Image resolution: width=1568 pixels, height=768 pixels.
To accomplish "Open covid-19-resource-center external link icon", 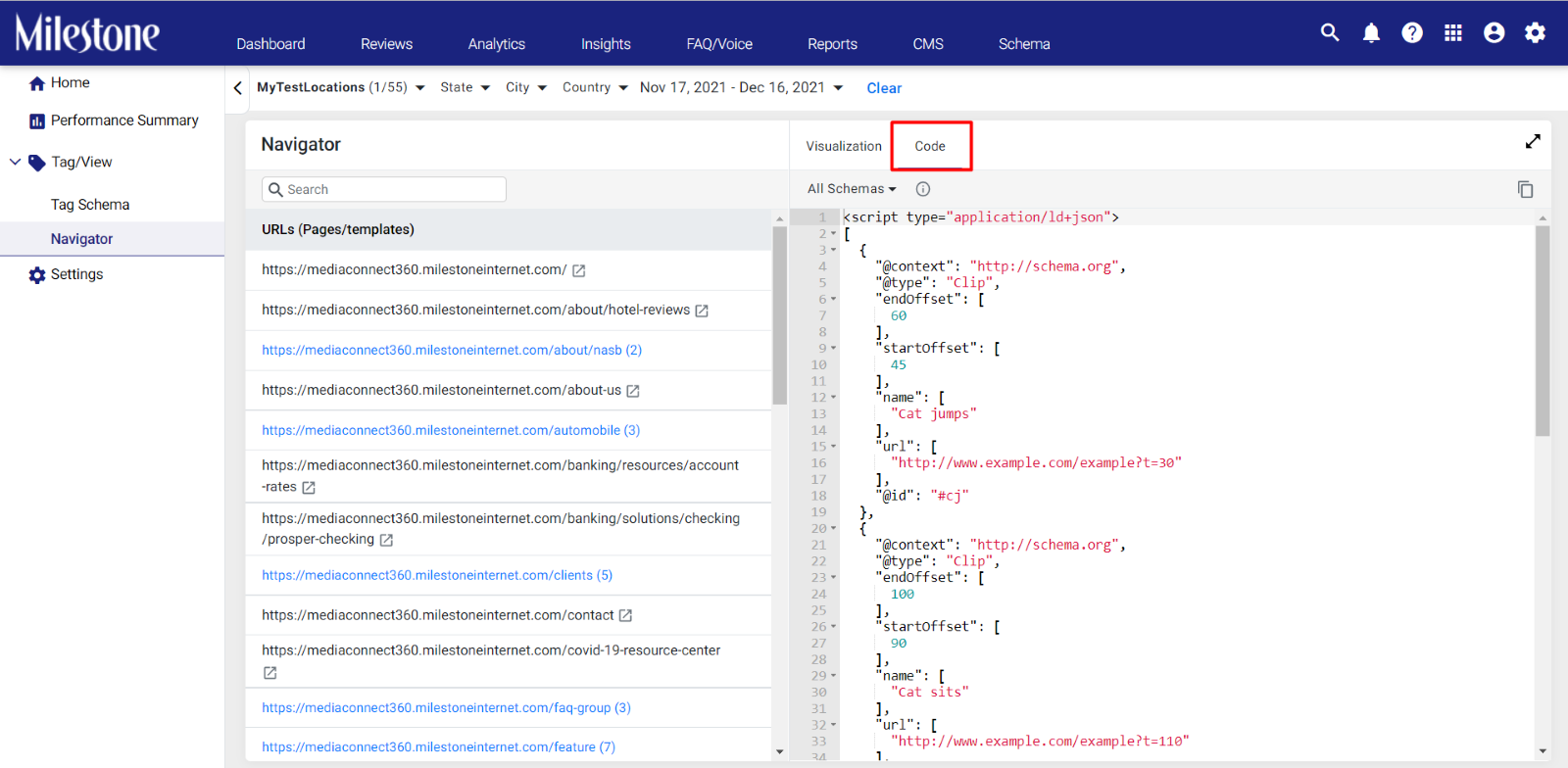I will click(270, 673).
